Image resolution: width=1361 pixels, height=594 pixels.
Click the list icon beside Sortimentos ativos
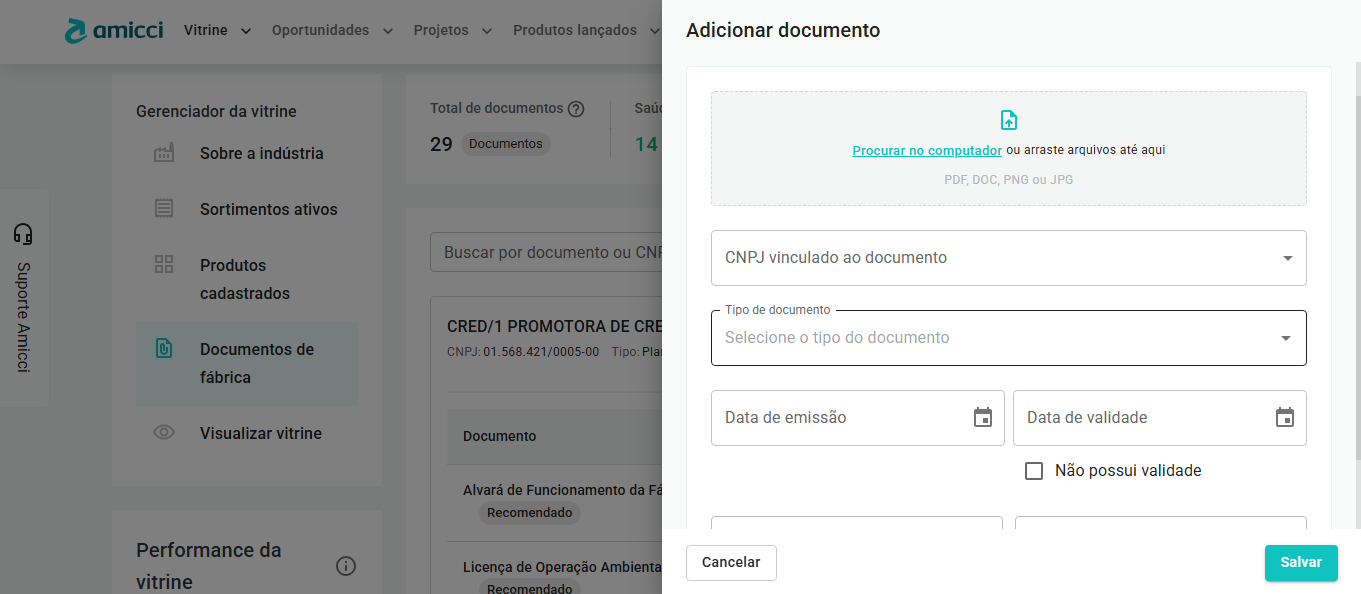pos(164,209)
